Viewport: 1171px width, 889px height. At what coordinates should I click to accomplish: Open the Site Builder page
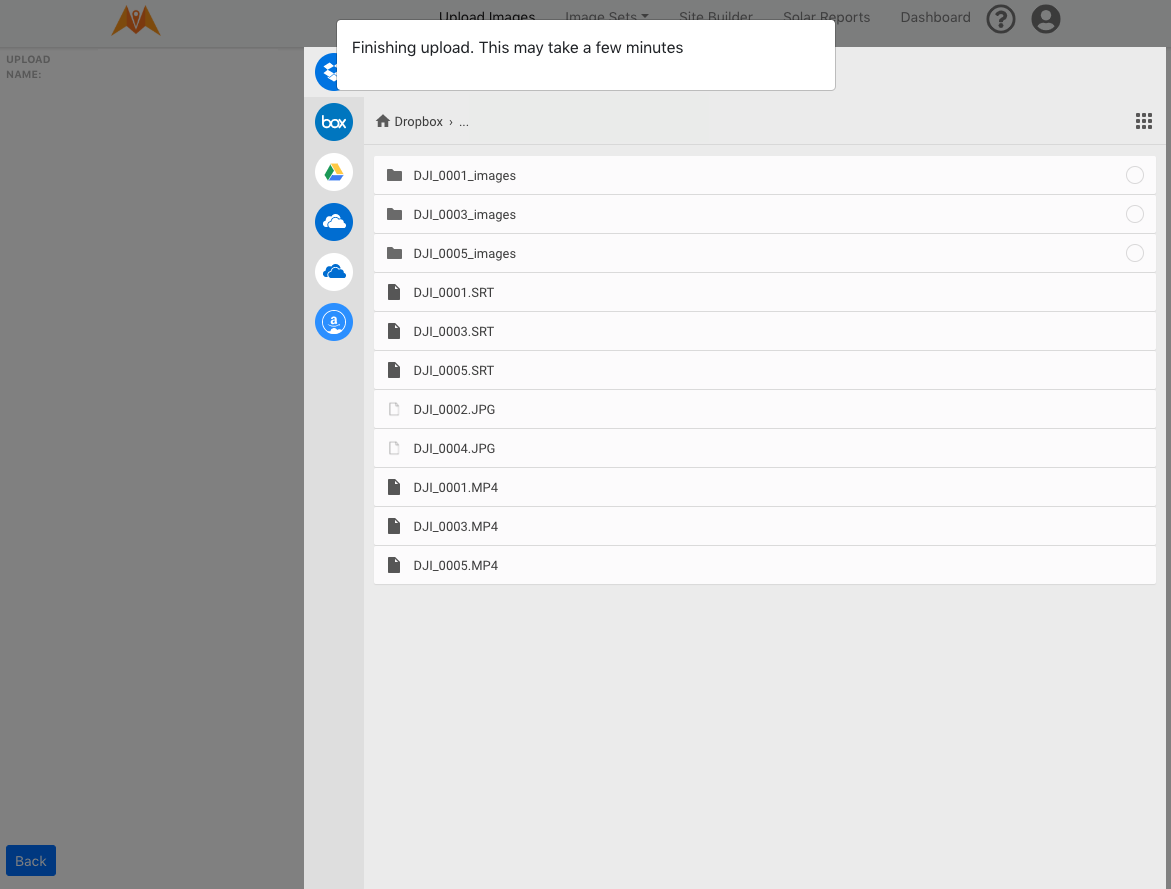click(x=715, y=16)
